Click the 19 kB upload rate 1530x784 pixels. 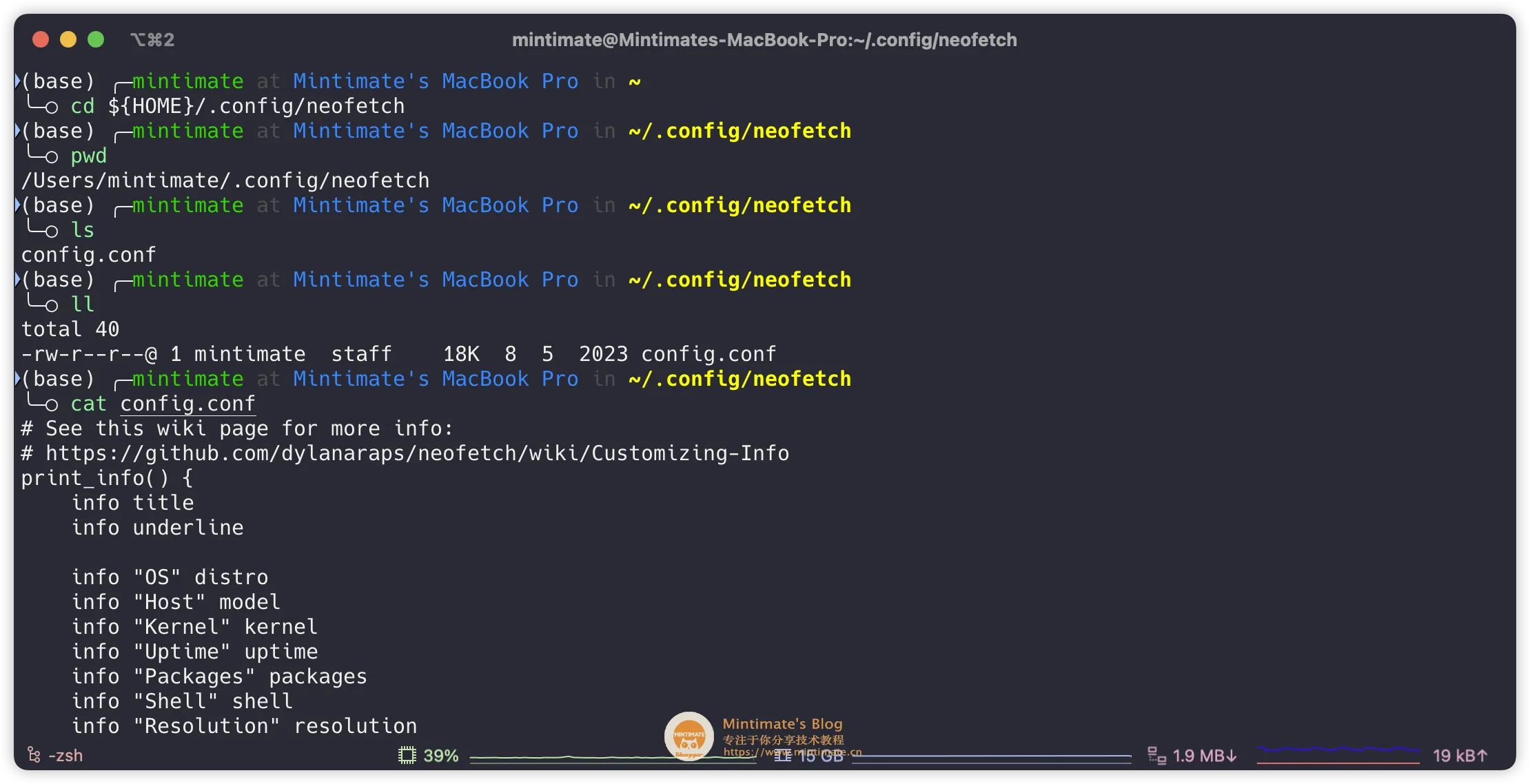click(x=1460, y=756)
